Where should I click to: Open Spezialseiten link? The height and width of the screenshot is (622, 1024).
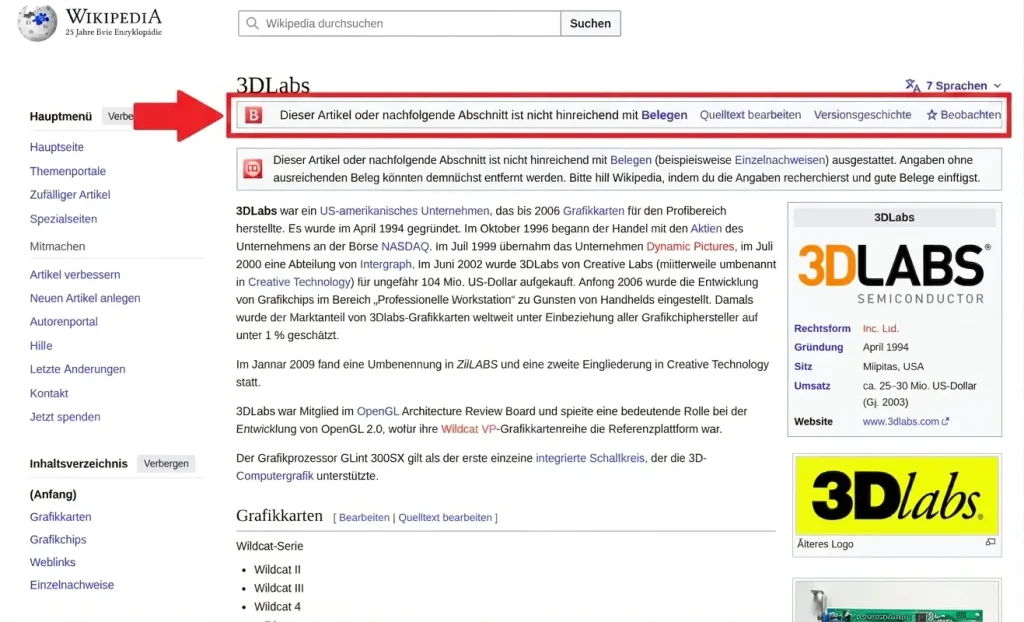(x=63, y=219)
